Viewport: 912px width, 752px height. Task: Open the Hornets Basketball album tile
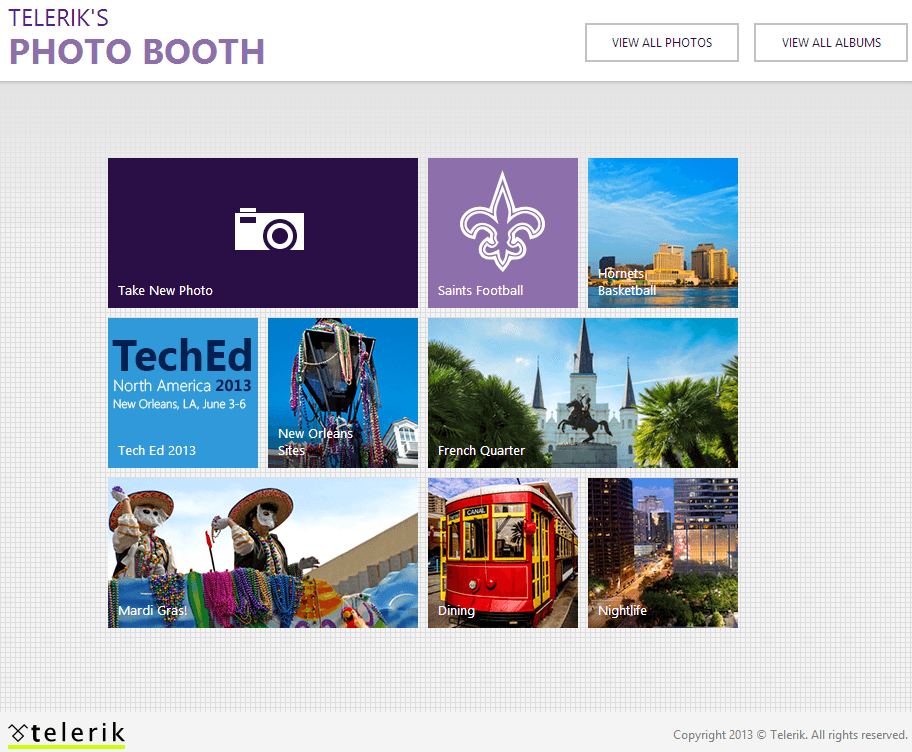[663, 233]
